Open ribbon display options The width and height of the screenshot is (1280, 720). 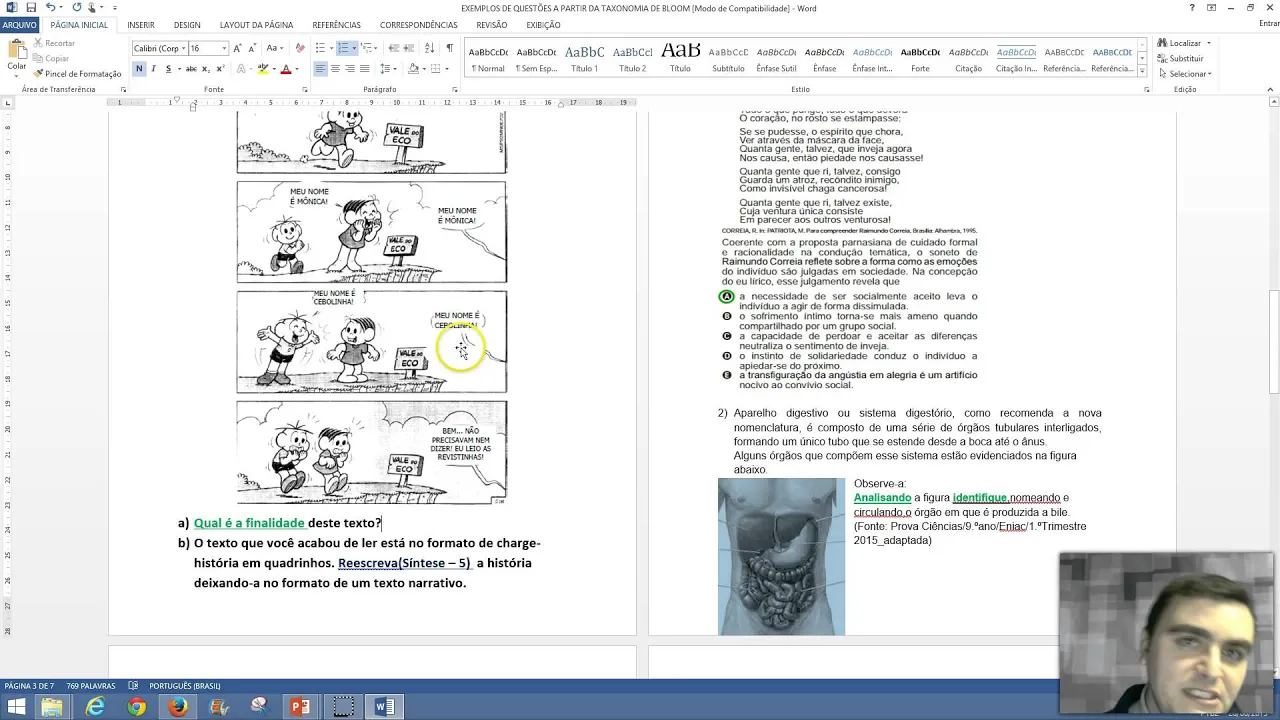[1212, 8]
